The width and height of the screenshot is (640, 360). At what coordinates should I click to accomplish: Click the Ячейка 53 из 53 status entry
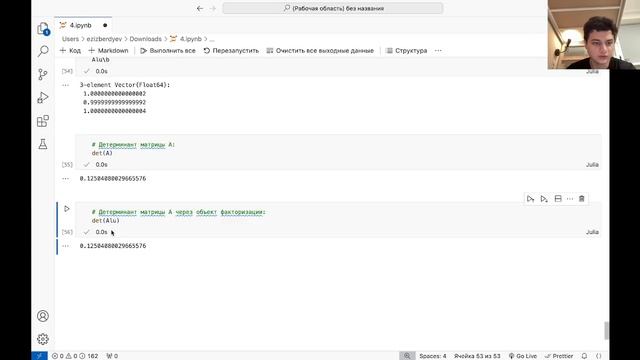click(477, 356)
